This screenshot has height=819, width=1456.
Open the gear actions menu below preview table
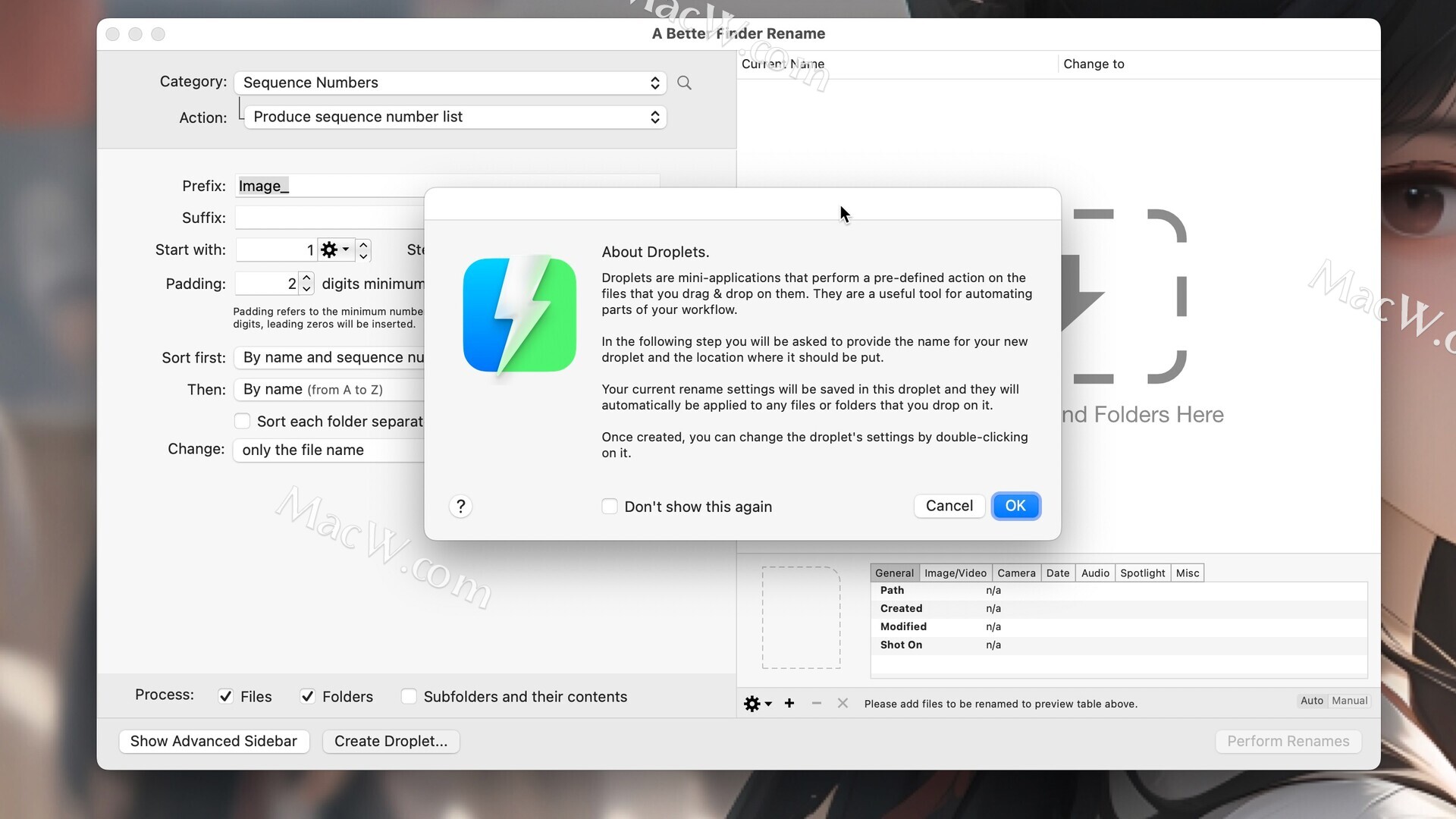click(x=757, y=704)
